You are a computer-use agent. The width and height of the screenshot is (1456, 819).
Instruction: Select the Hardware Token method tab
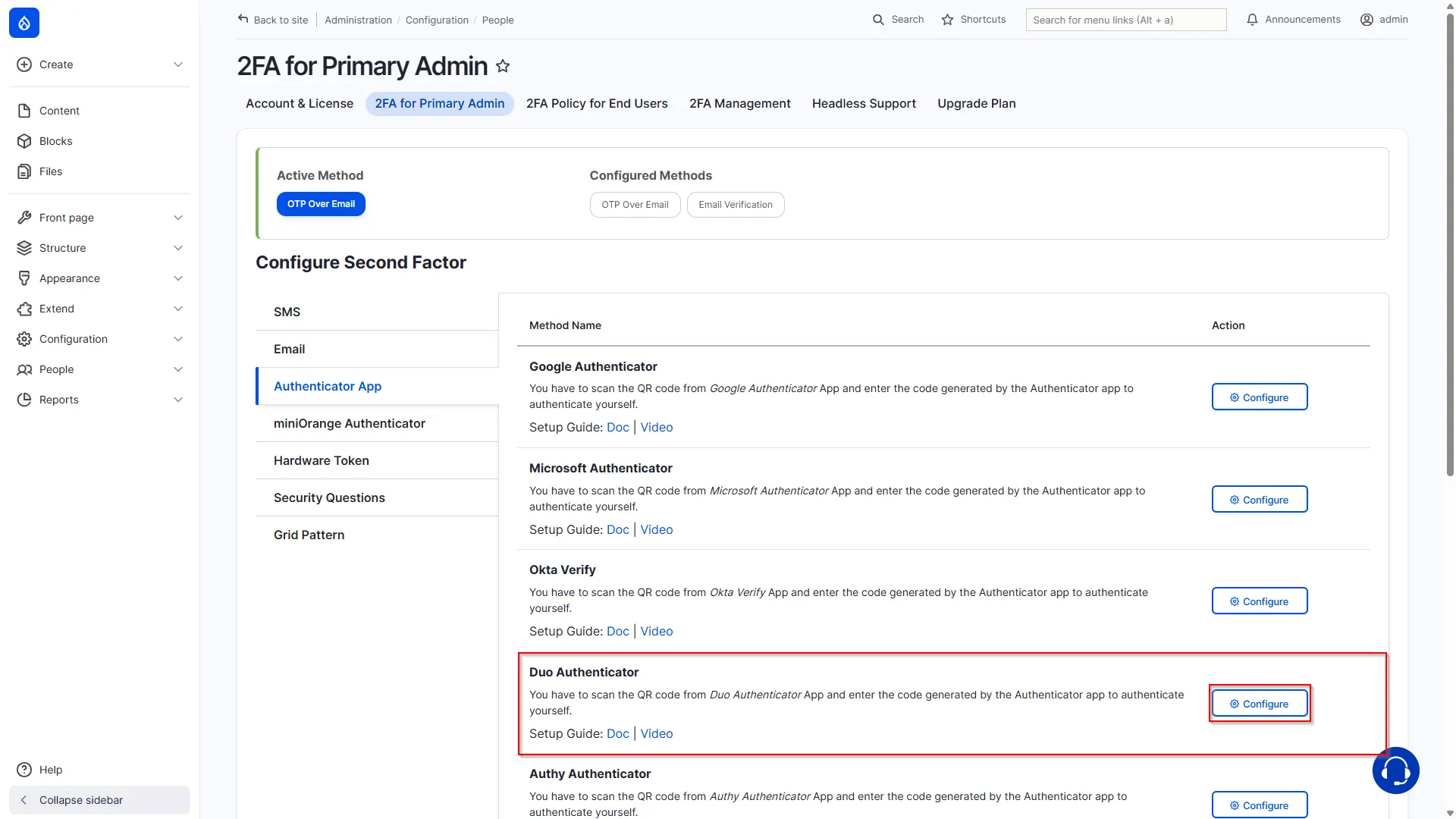click(x=377, y=460)
